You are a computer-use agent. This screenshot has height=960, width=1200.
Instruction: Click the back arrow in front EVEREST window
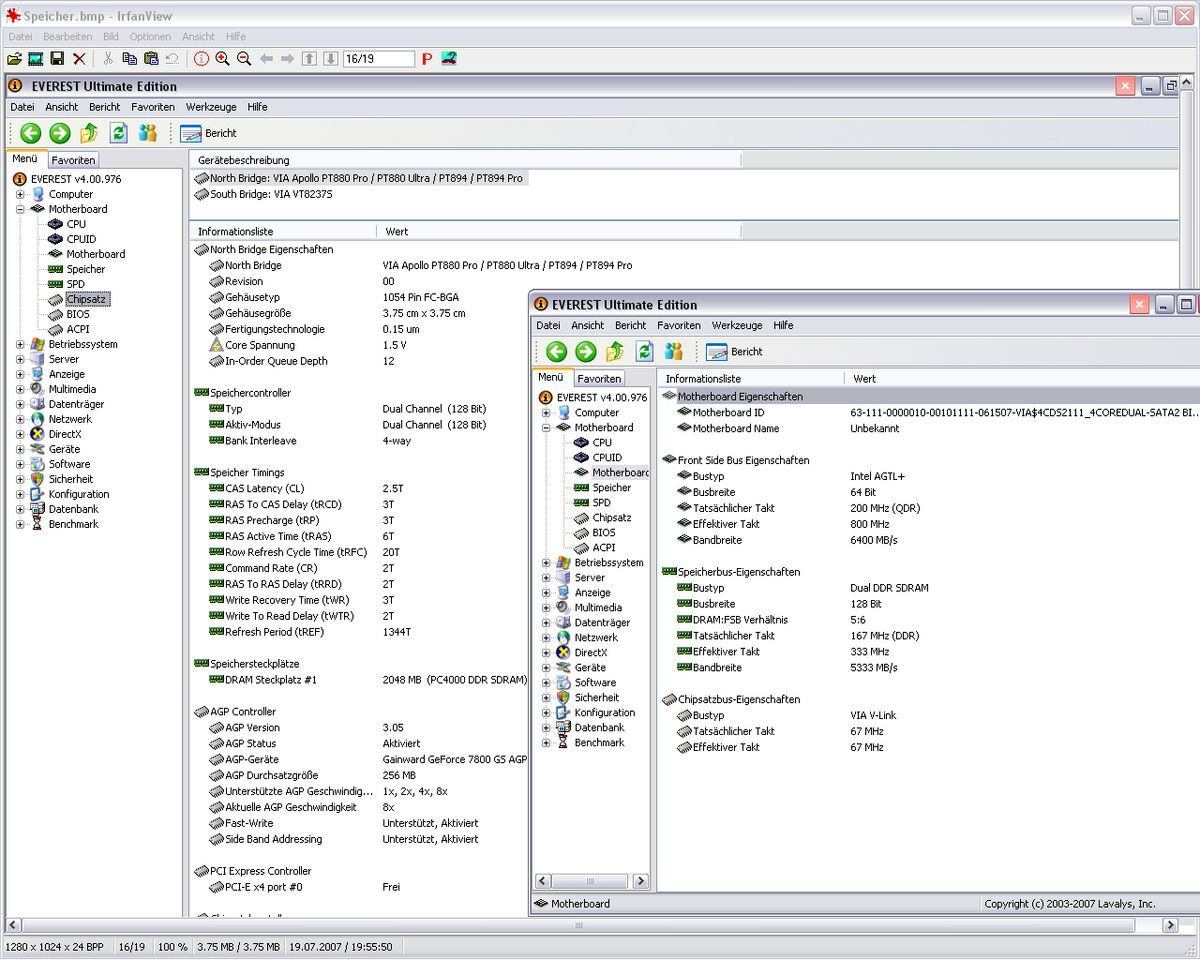557,351
